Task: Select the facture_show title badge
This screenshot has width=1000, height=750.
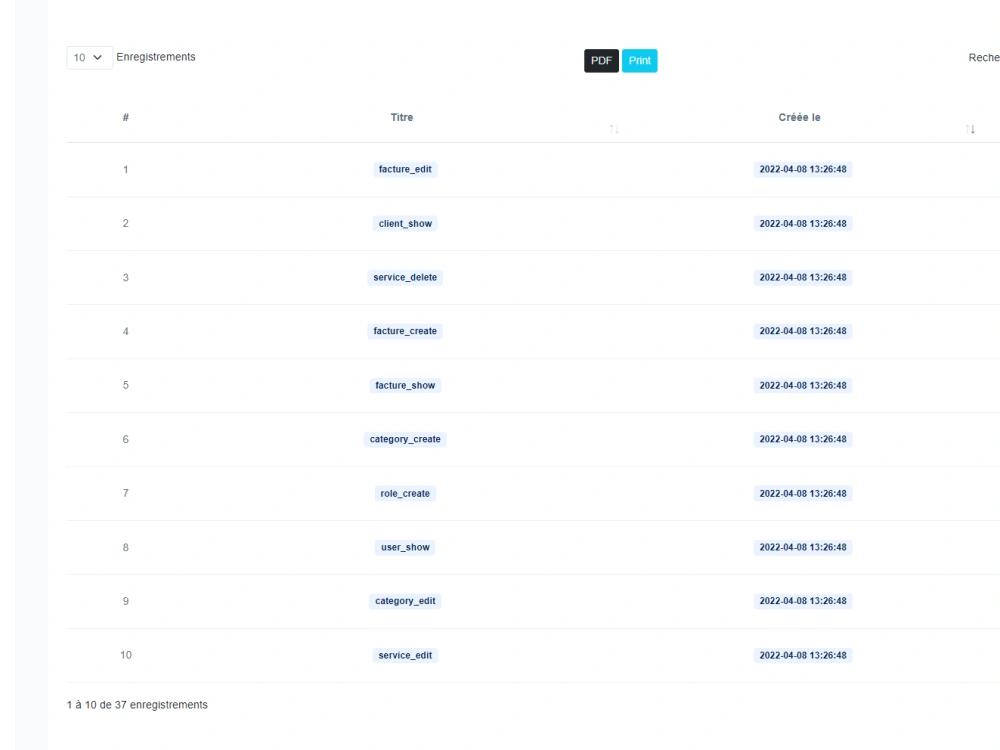Action: (x=405, y=385)
